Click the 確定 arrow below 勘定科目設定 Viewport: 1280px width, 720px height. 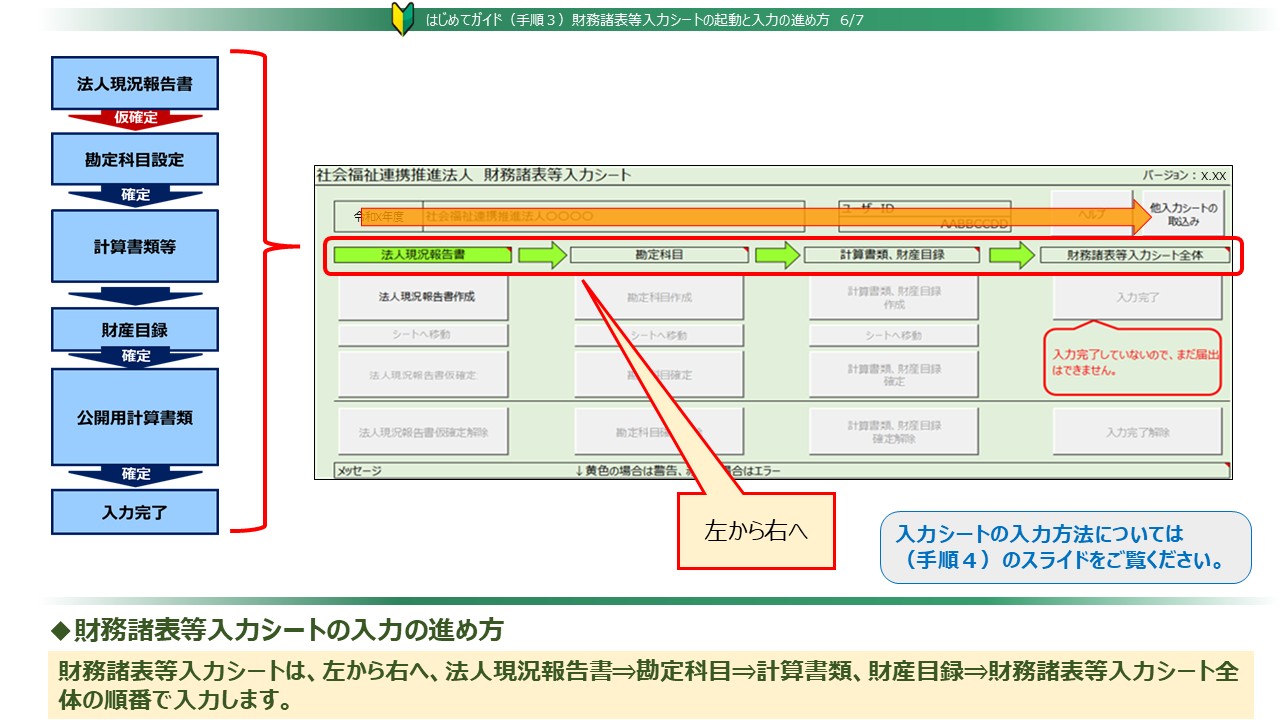(x=135, y=196)
